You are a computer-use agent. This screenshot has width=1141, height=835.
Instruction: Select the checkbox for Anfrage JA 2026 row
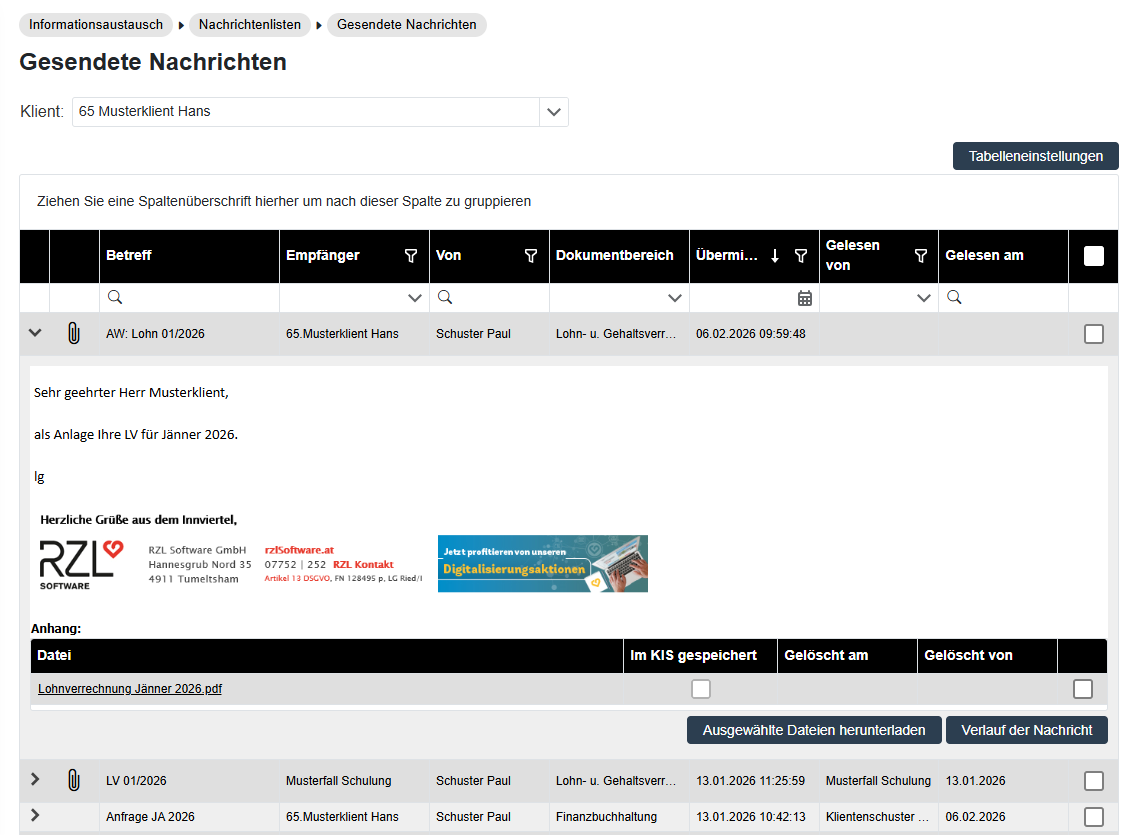1094,817
